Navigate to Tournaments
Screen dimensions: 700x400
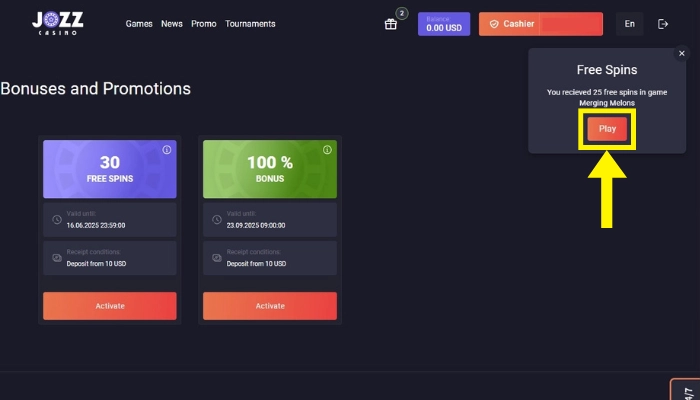click(249, 24)
